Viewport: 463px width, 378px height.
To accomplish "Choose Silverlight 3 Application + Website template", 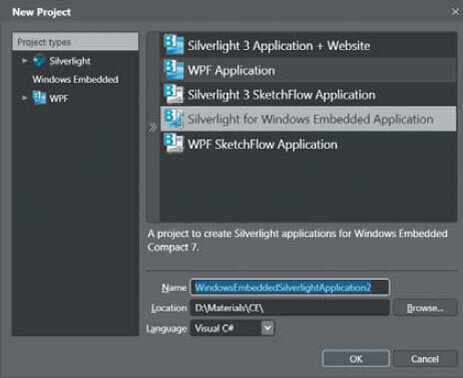I will [x=308, y=45].
